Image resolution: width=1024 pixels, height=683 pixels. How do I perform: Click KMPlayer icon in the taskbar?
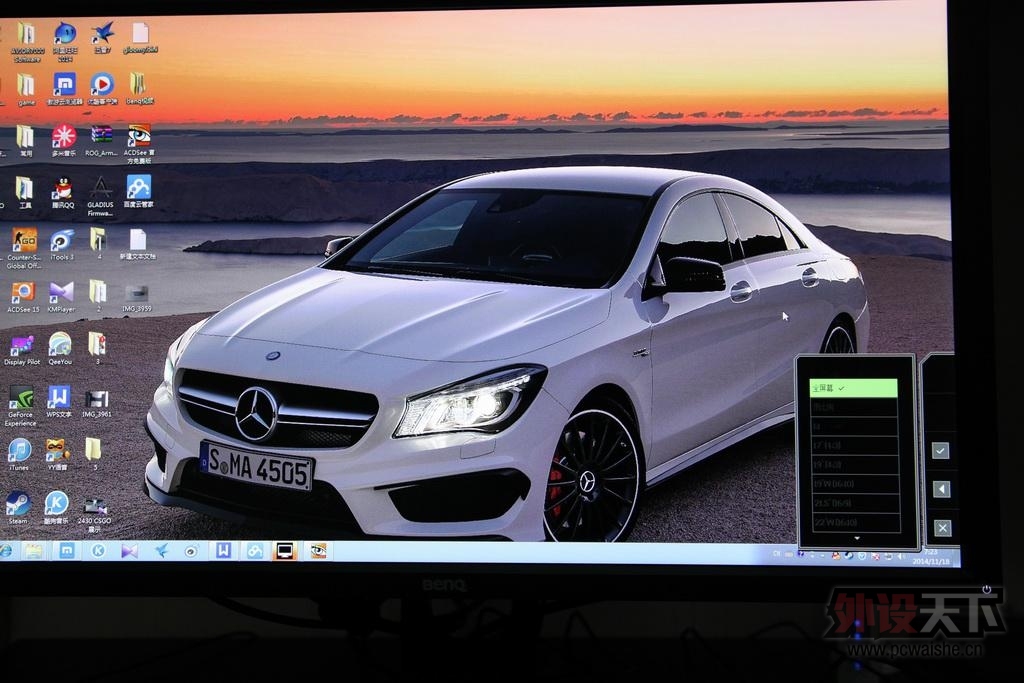(129, 551)
